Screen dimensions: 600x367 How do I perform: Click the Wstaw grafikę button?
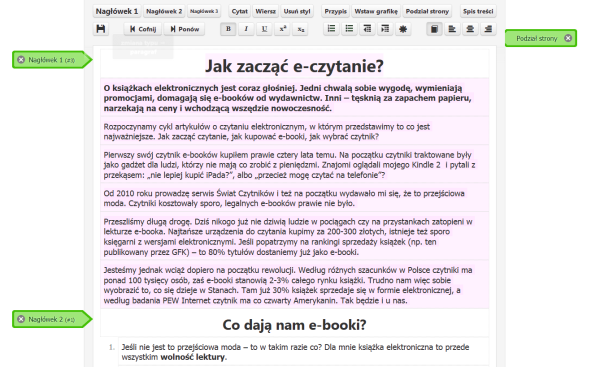(x=376, y=11)
